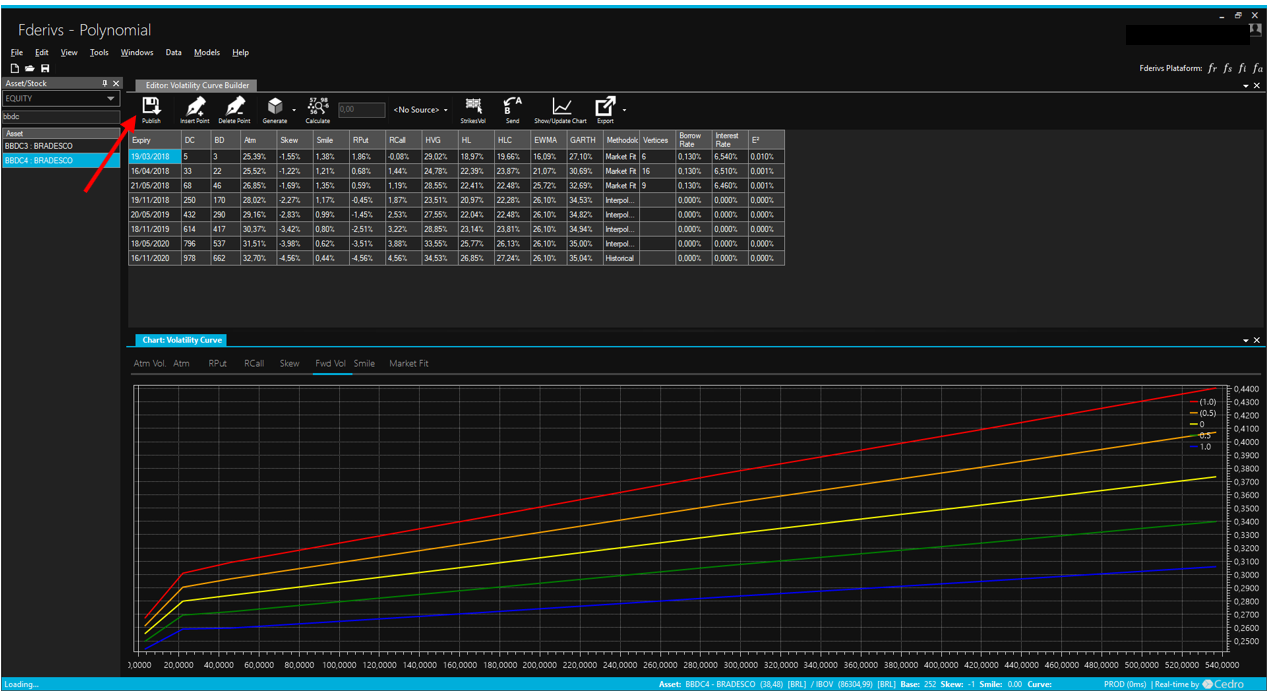
Task: Switch to the Skew chart tab
Action: pyautogui.click(x=289, y=363)
